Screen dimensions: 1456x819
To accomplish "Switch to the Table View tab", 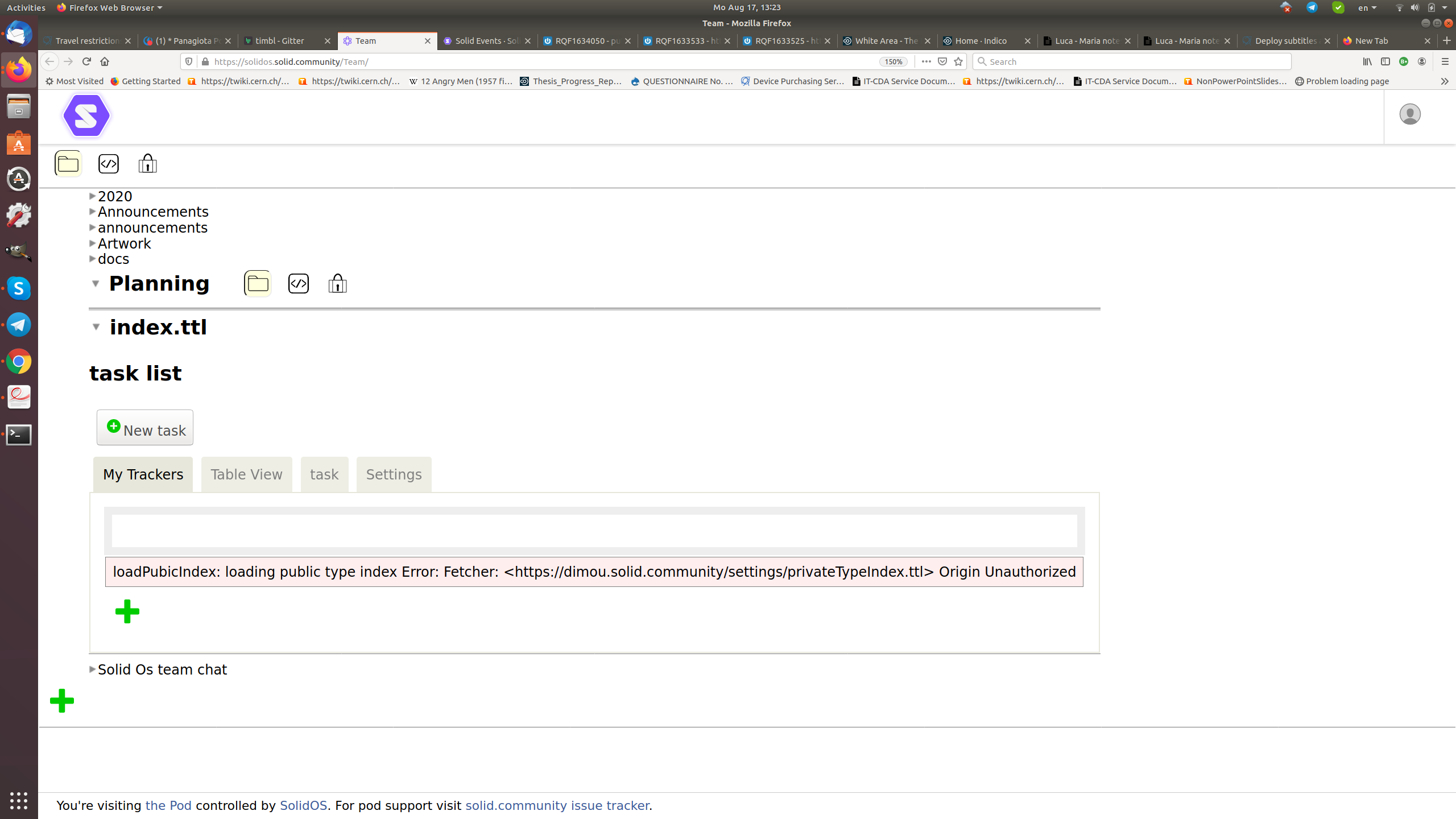I will [x=246, y=474].
